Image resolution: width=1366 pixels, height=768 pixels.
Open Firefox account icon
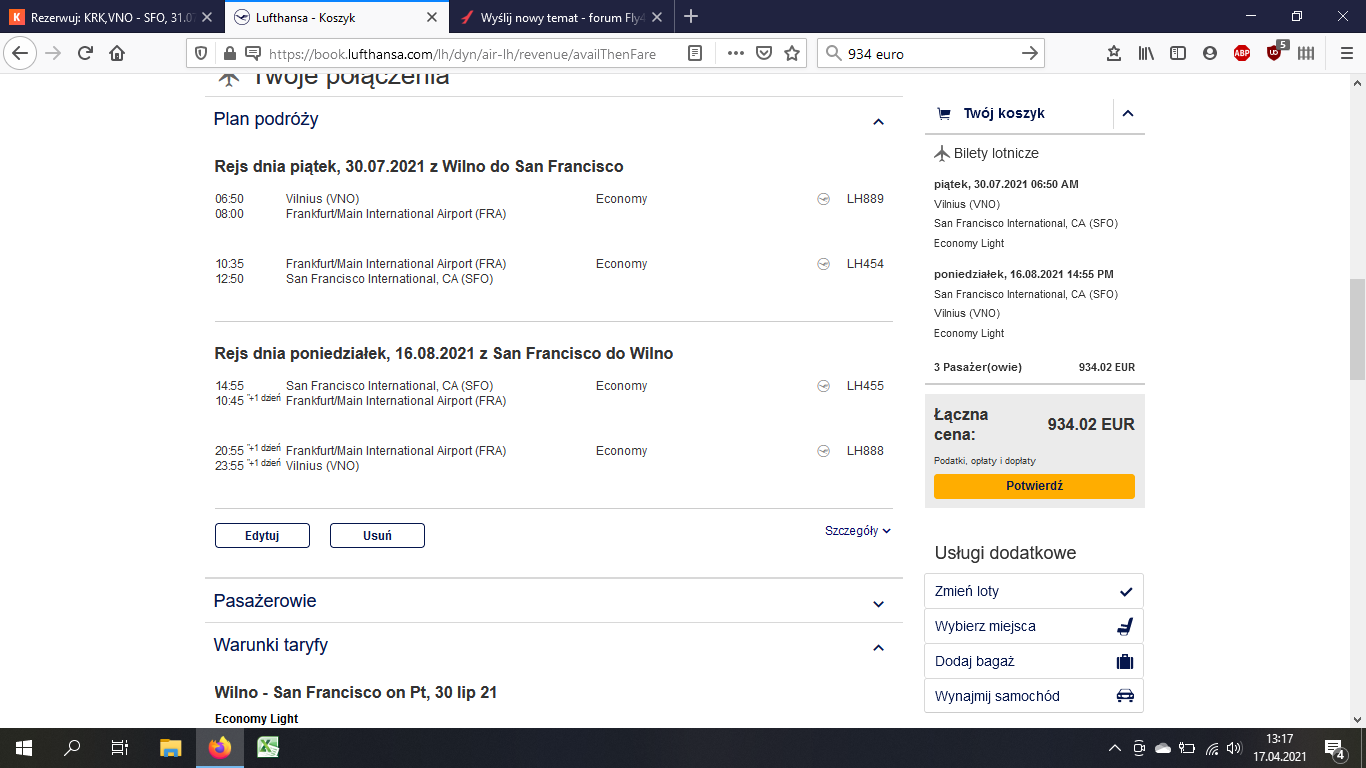click(x=1210, y=54)
